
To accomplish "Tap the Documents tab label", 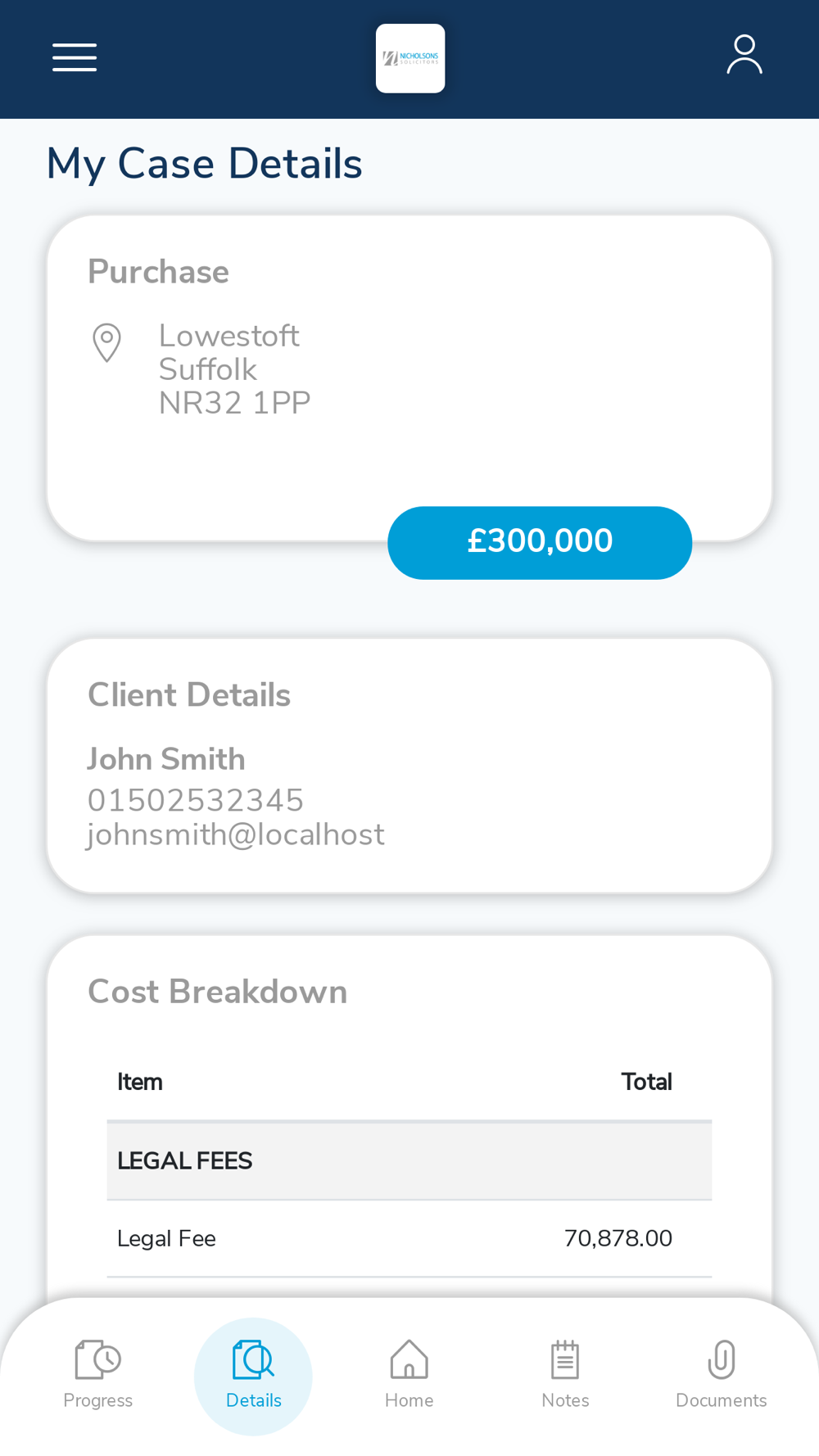I will [721, 1400].
